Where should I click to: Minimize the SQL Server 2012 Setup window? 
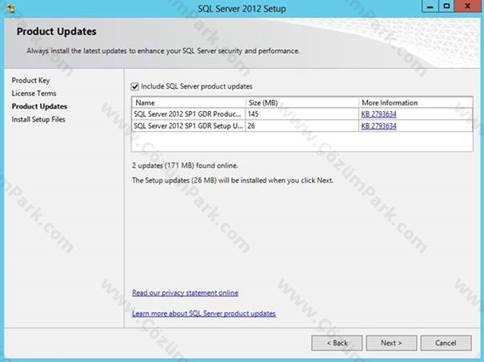click(x=430, y=7)
